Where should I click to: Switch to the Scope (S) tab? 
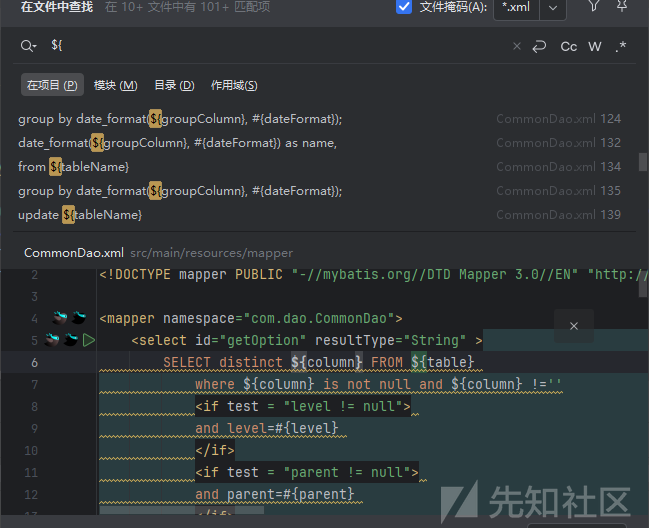click(x=234, y=85)
